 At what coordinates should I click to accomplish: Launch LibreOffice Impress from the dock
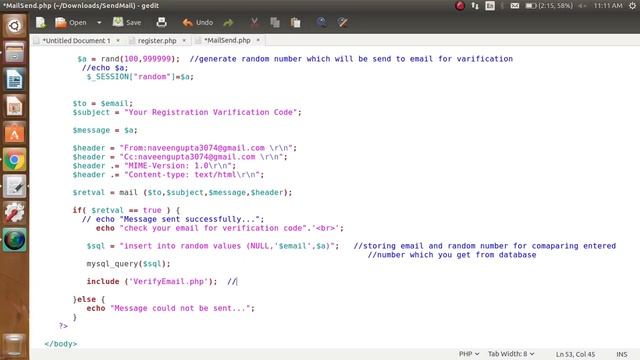point(14,106)
